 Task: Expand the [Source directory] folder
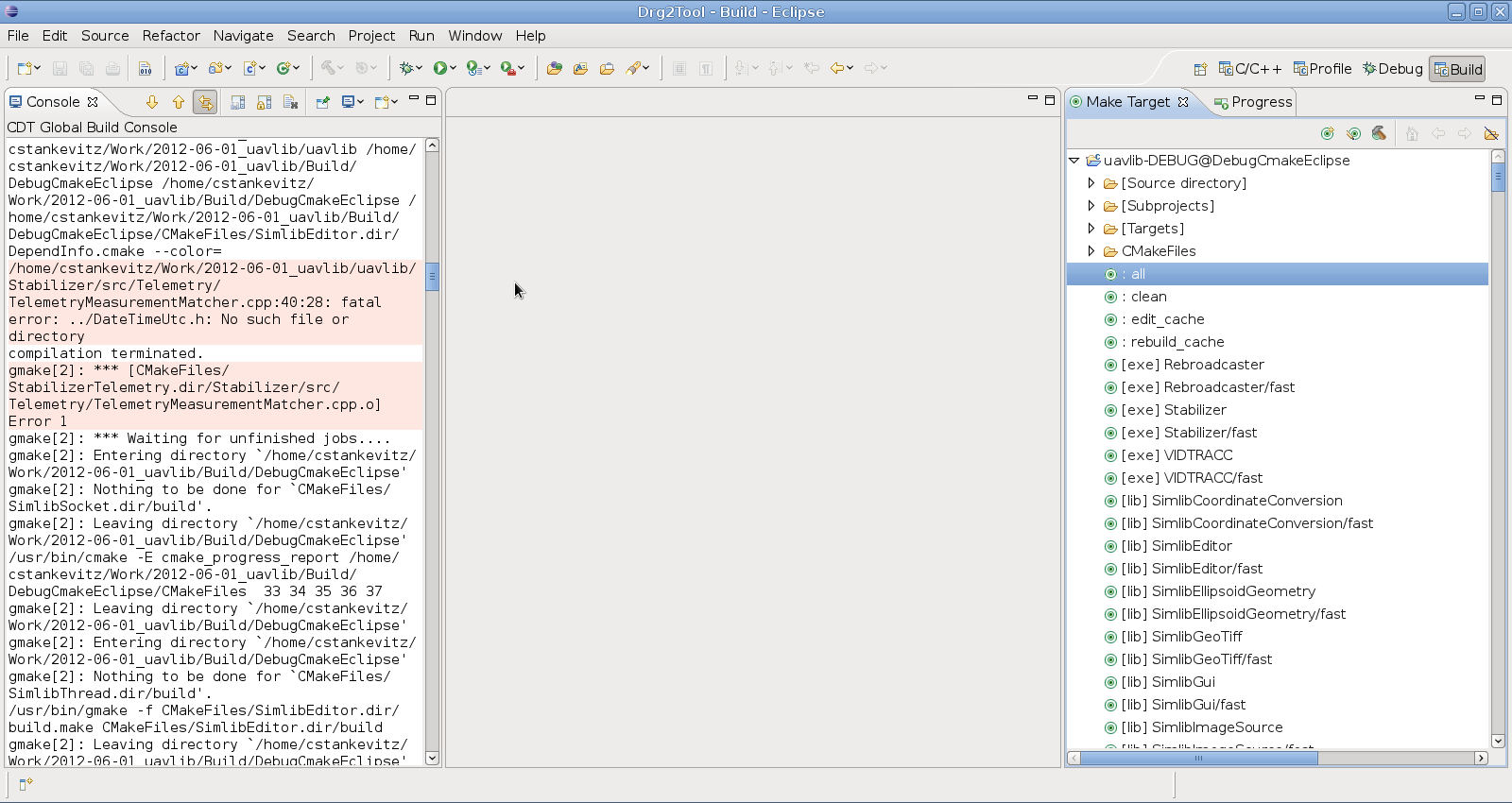point(1091,183)
